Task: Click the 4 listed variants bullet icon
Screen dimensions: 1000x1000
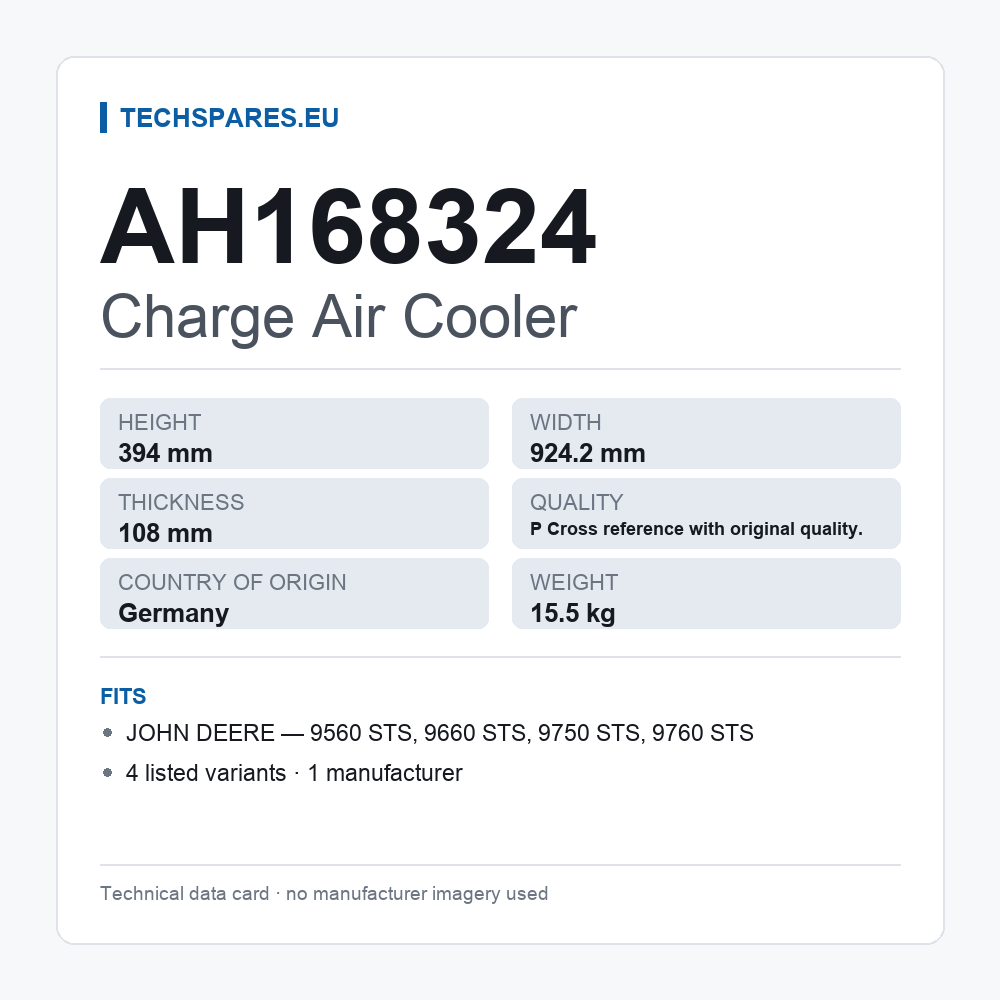Action: tap(107, 773)
